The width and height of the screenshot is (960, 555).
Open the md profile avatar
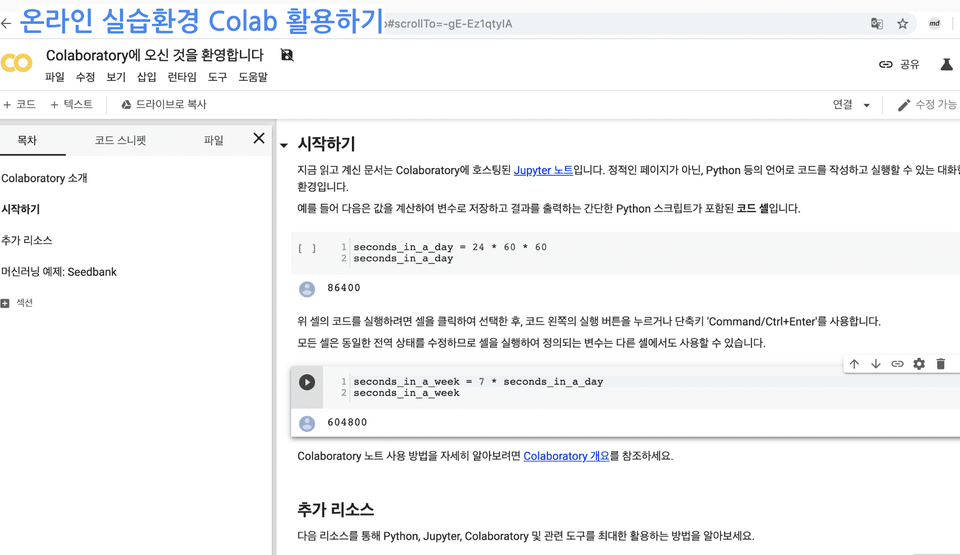click(934, 24)
